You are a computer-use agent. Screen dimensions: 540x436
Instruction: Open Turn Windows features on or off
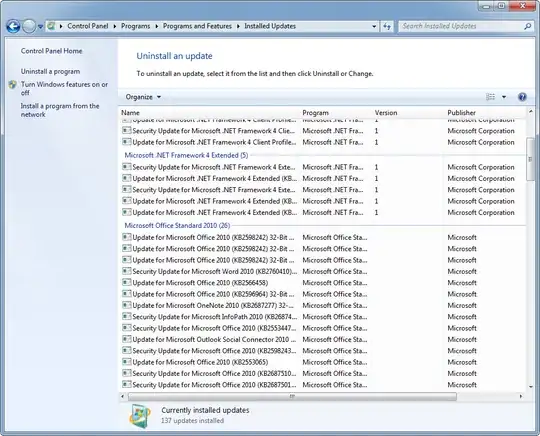[64, 89]
